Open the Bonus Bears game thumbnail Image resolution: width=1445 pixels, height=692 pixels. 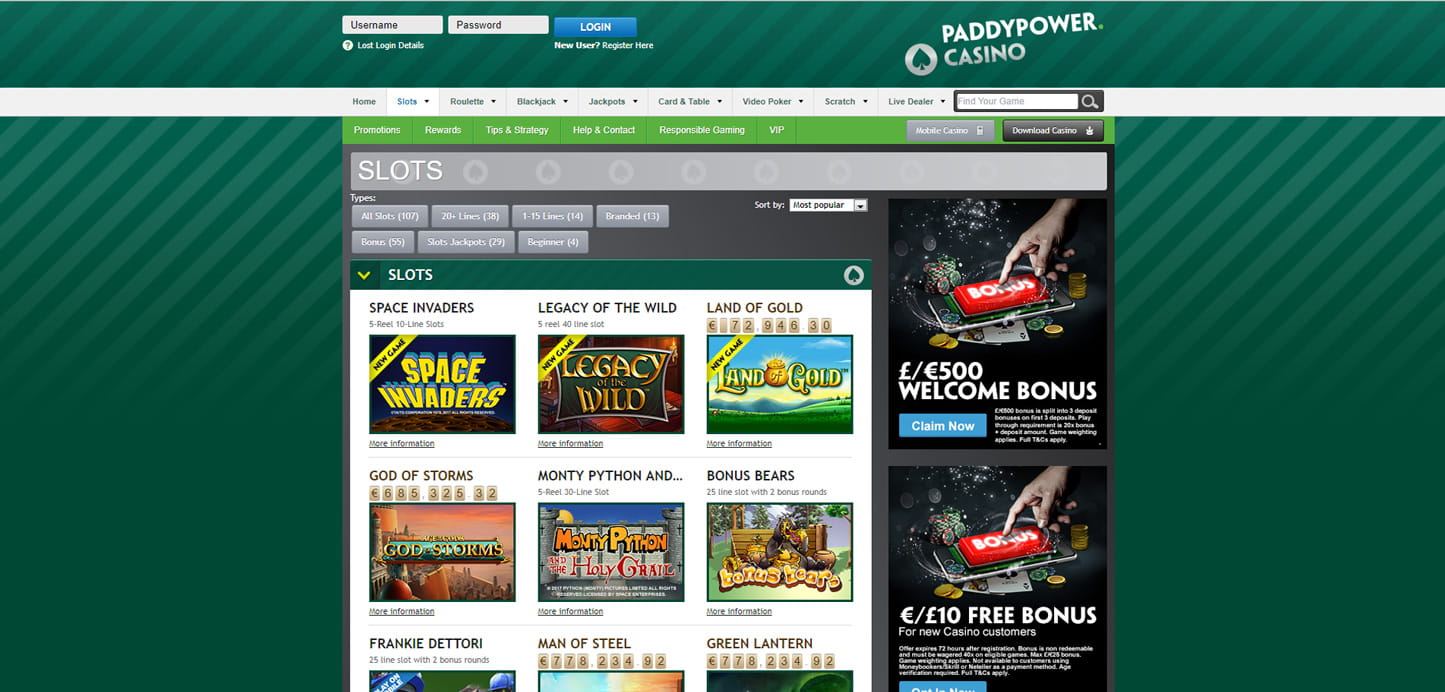(780, 552)
